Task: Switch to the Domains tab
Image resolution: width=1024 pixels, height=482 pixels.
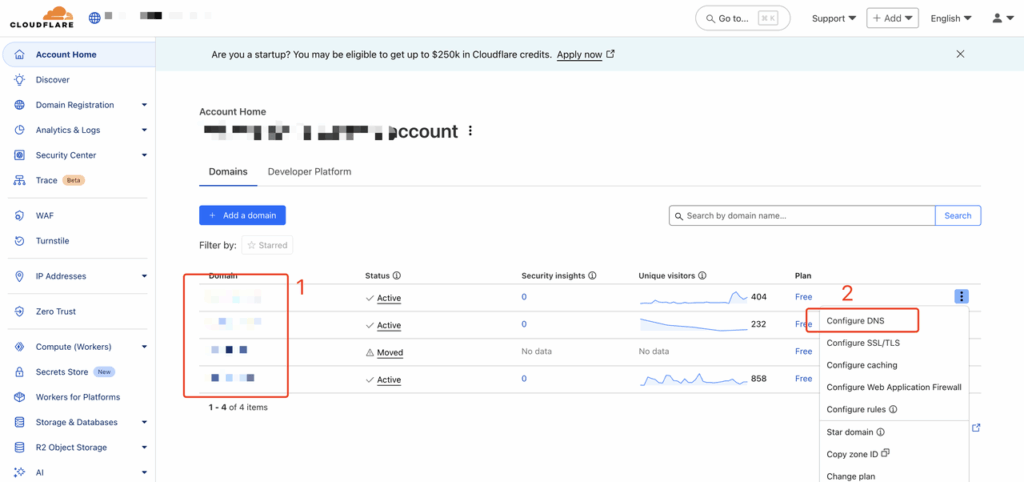Action: pyautogui.click(x=228, y=172)
